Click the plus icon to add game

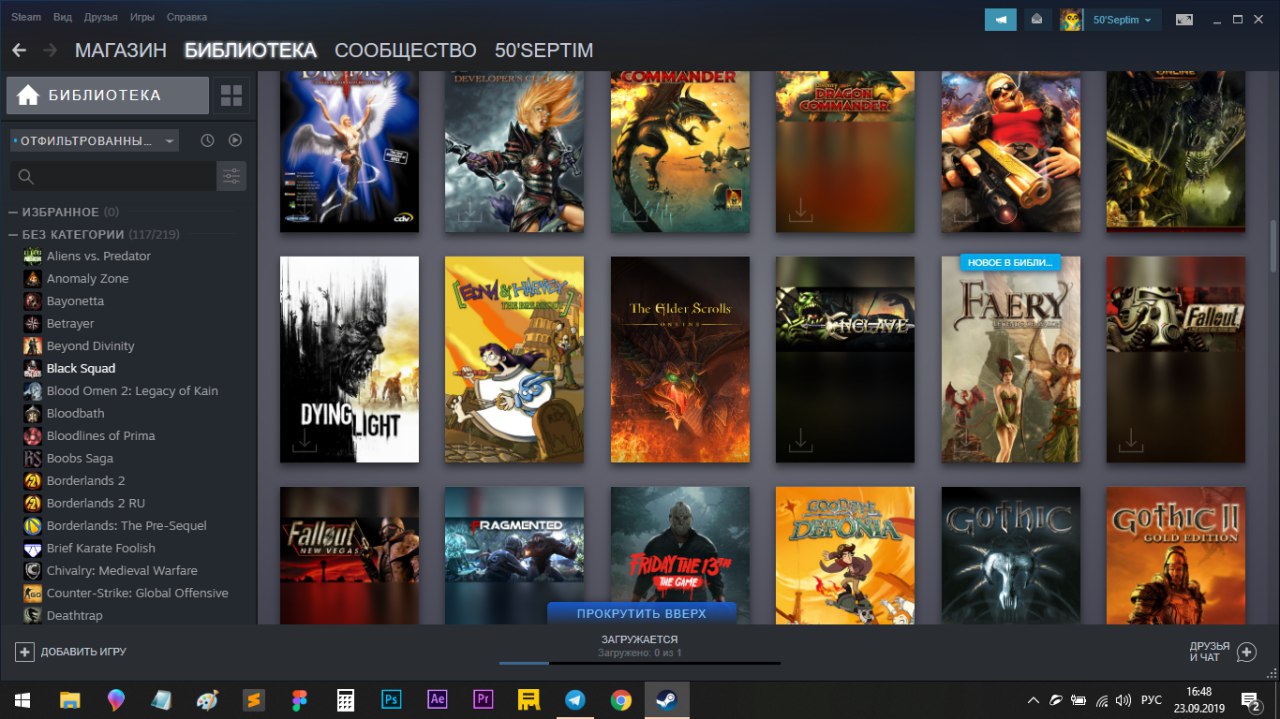coord(24,652)
